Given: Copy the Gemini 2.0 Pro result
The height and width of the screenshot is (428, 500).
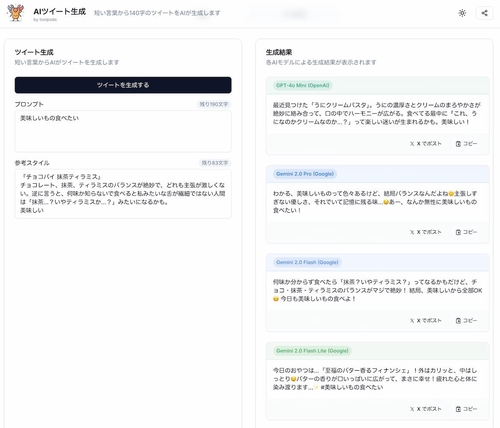Looking at the screenshot, I should click(466, 232).
